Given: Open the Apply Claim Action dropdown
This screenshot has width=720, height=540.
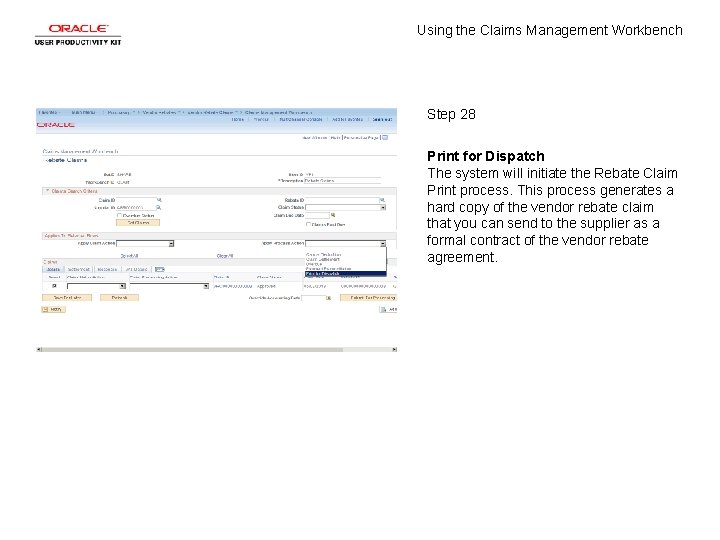Looking at the screenshot, I should pos(145,243).
